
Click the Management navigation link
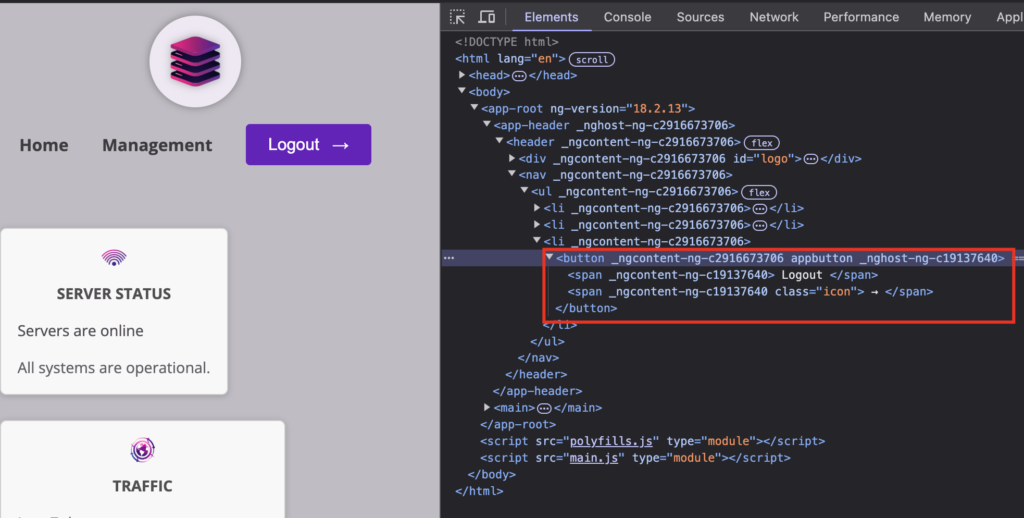(x=157, y=145)
